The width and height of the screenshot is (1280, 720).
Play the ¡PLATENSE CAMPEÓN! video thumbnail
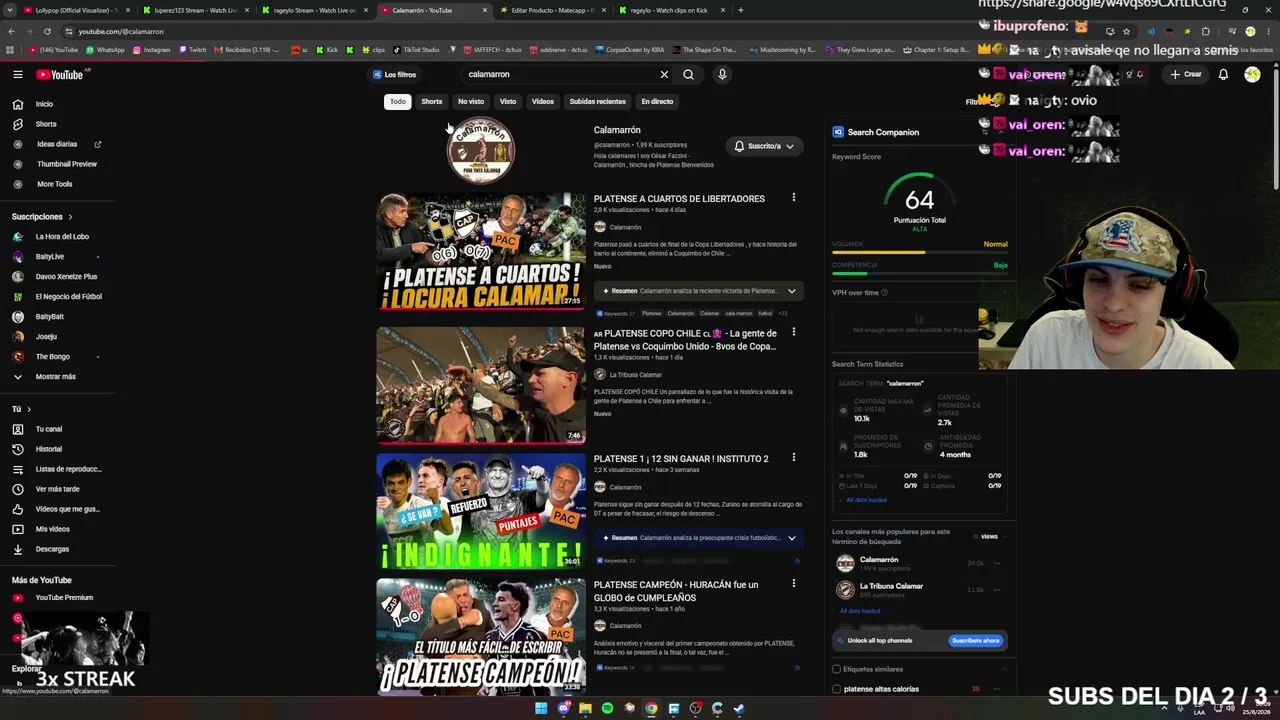[x=481, y=637]
